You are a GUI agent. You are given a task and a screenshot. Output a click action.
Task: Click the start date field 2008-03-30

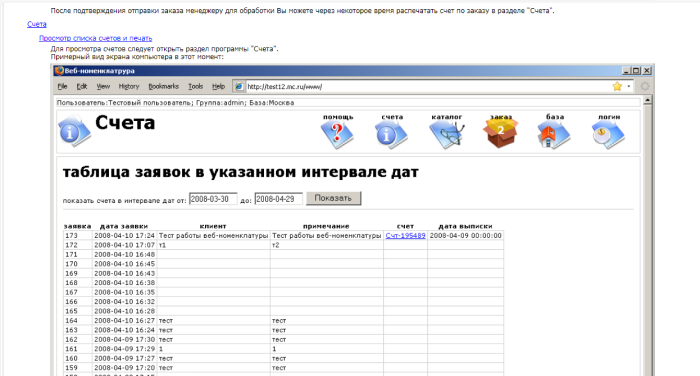[213, 199]
